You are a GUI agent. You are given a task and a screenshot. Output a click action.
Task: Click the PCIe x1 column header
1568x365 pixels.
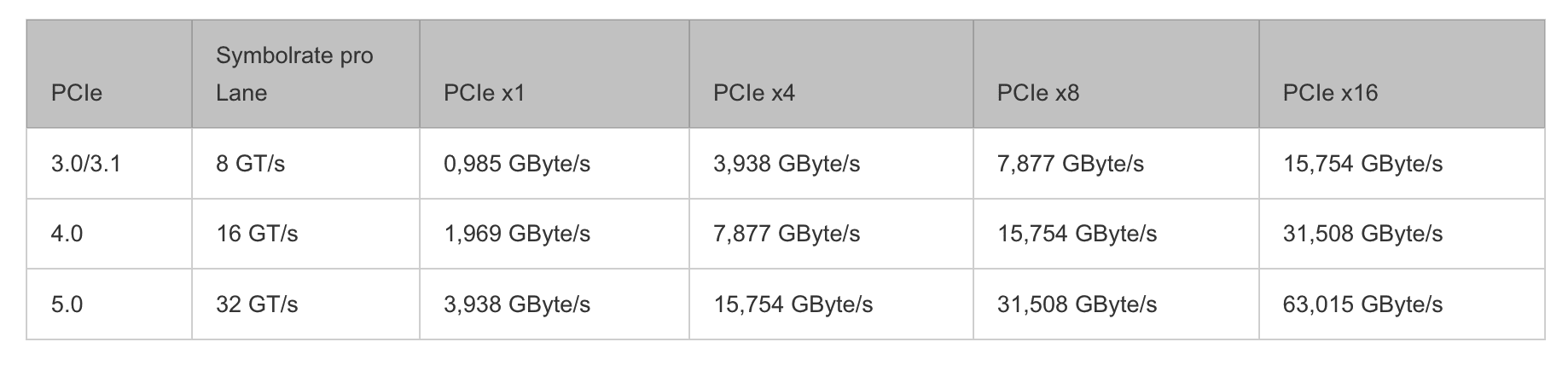[x=484, y=92]
